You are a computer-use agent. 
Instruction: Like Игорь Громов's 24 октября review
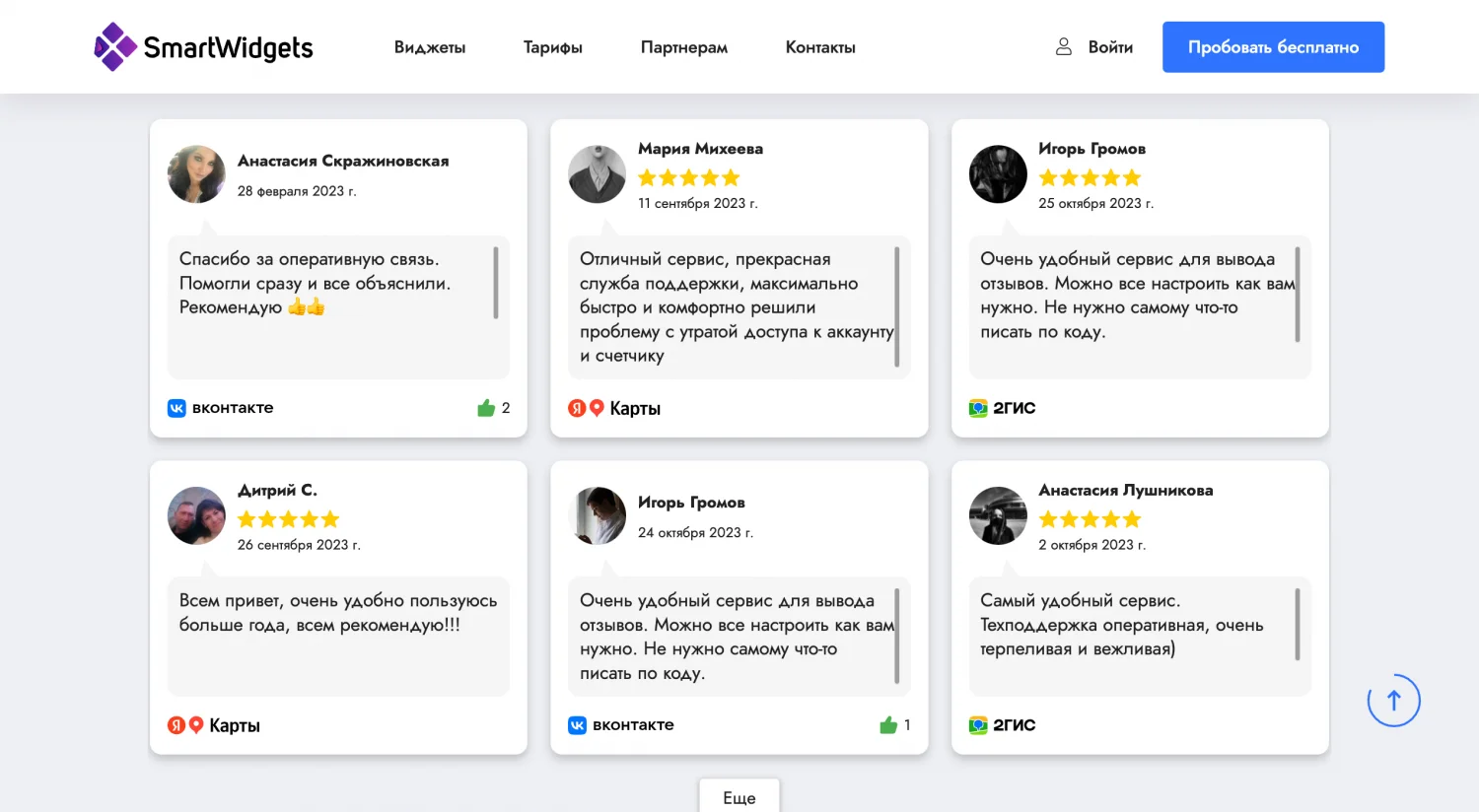888,725
